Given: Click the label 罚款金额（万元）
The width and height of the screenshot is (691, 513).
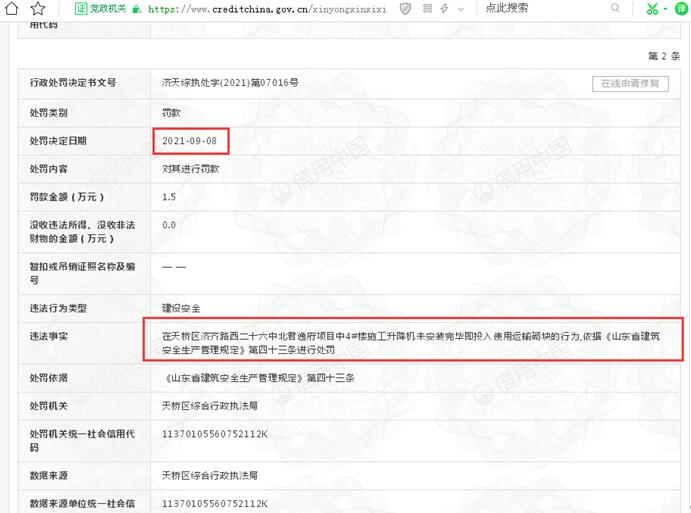Looking at the screenshot, I should coord(67,197).
